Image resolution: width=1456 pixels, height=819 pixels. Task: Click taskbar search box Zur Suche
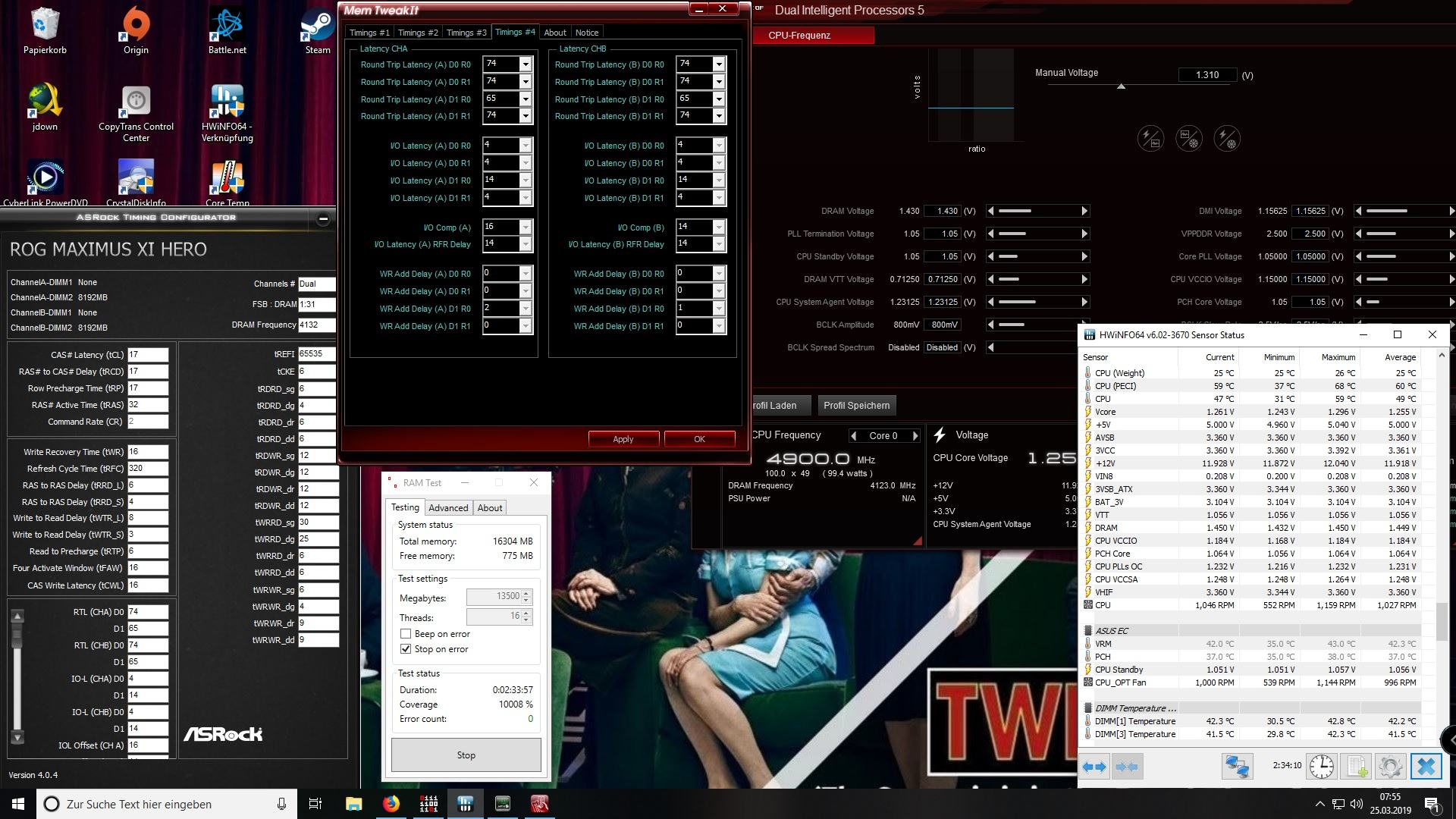(167, 804)
